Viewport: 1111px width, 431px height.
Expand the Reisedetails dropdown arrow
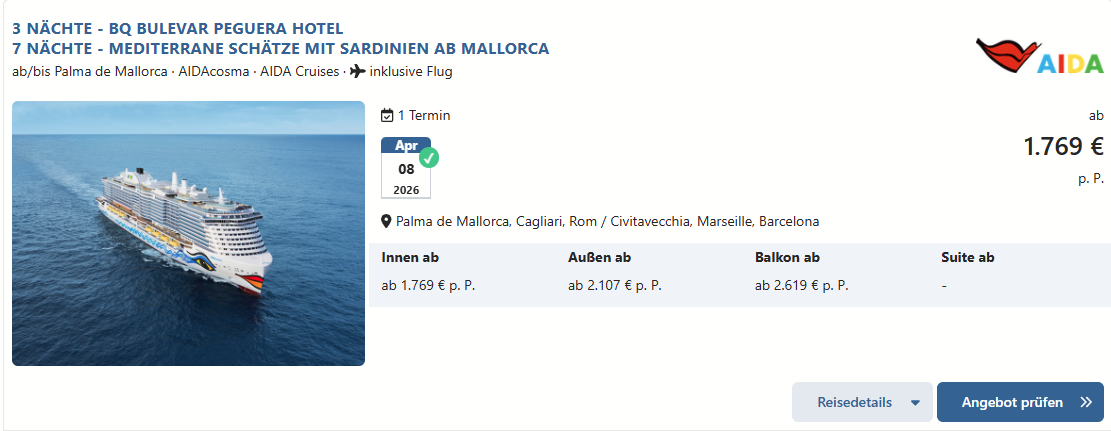[x=915, y=403]
